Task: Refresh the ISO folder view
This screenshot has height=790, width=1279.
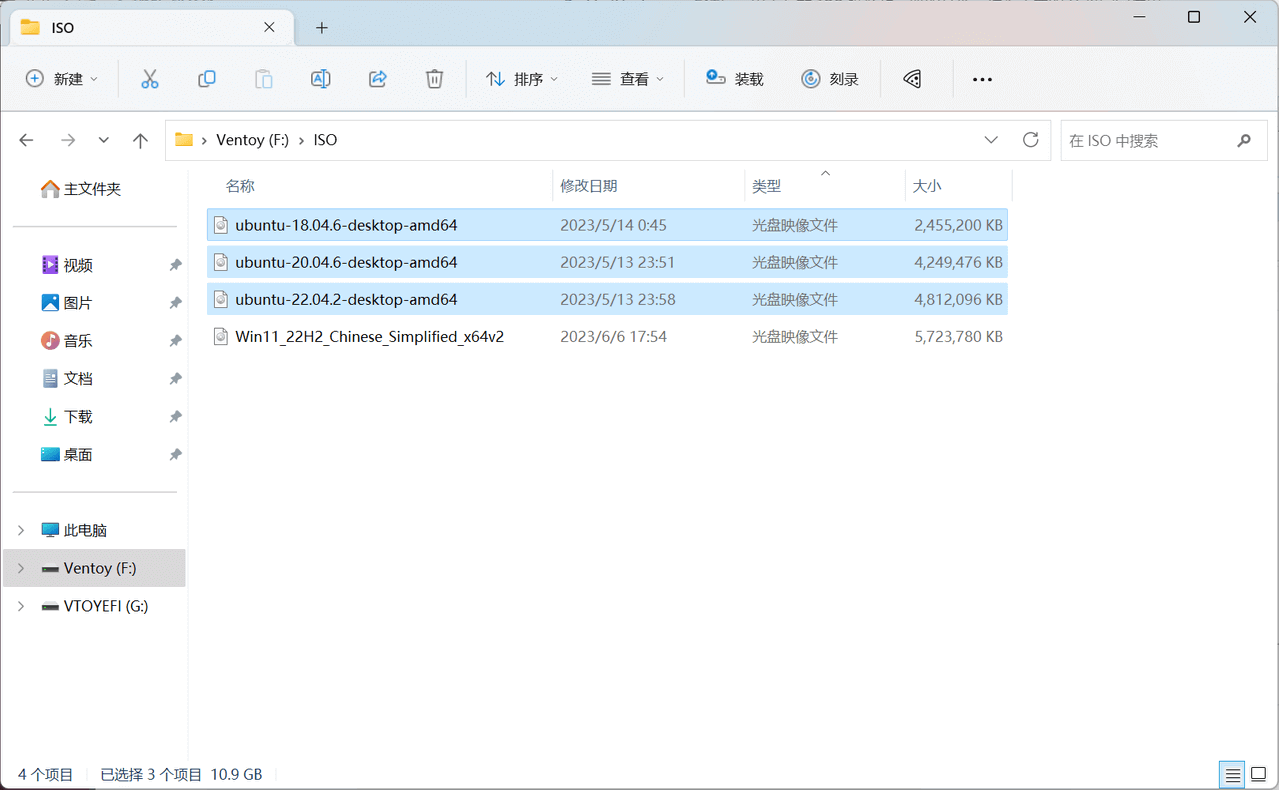Action: coord(1031,140)
